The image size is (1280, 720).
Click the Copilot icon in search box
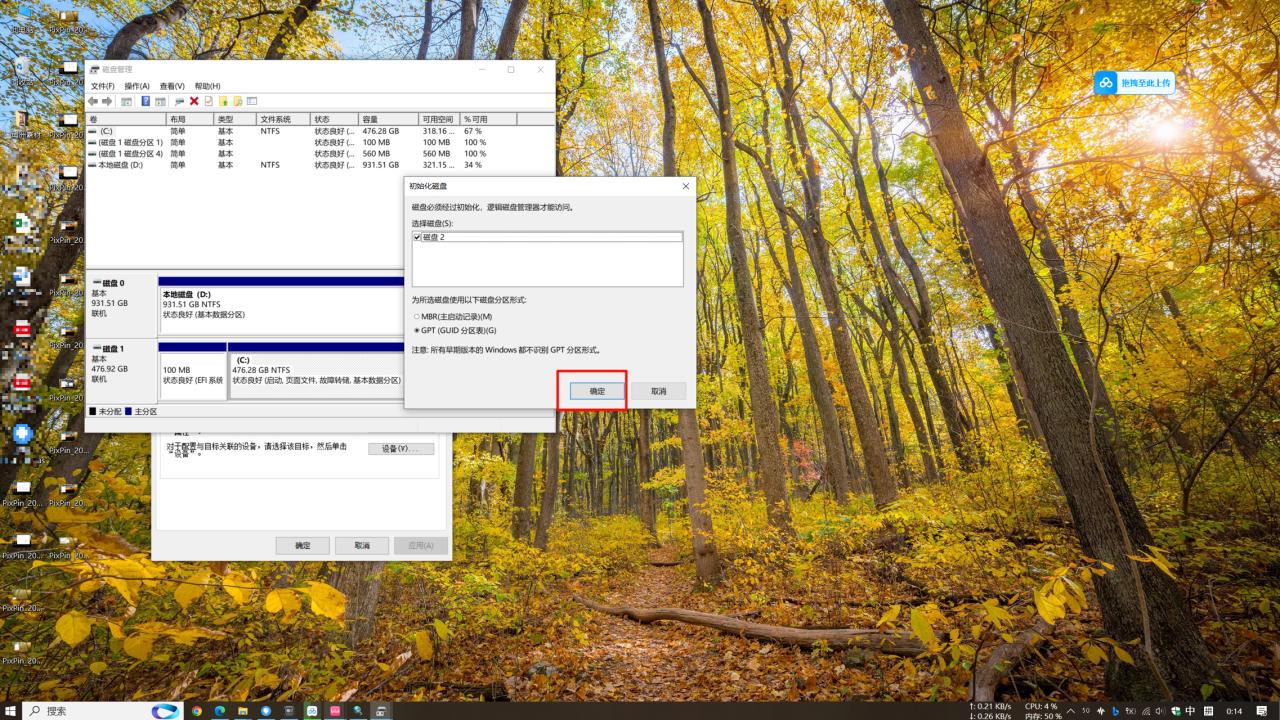tap(166, 711)
